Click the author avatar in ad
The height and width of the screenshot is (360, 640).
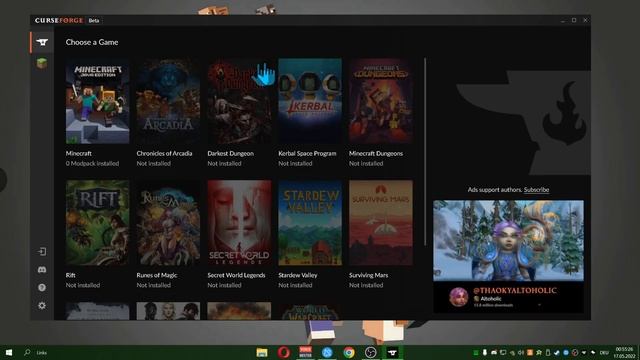click(459, 297)
